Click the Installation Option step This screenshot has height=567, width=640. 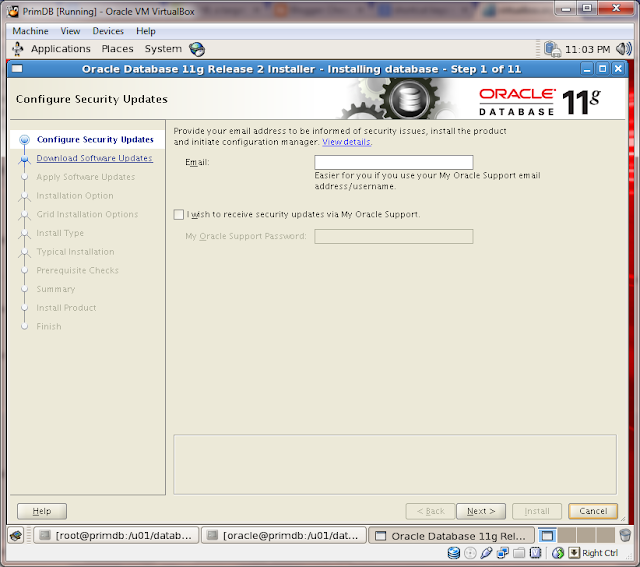75,196
